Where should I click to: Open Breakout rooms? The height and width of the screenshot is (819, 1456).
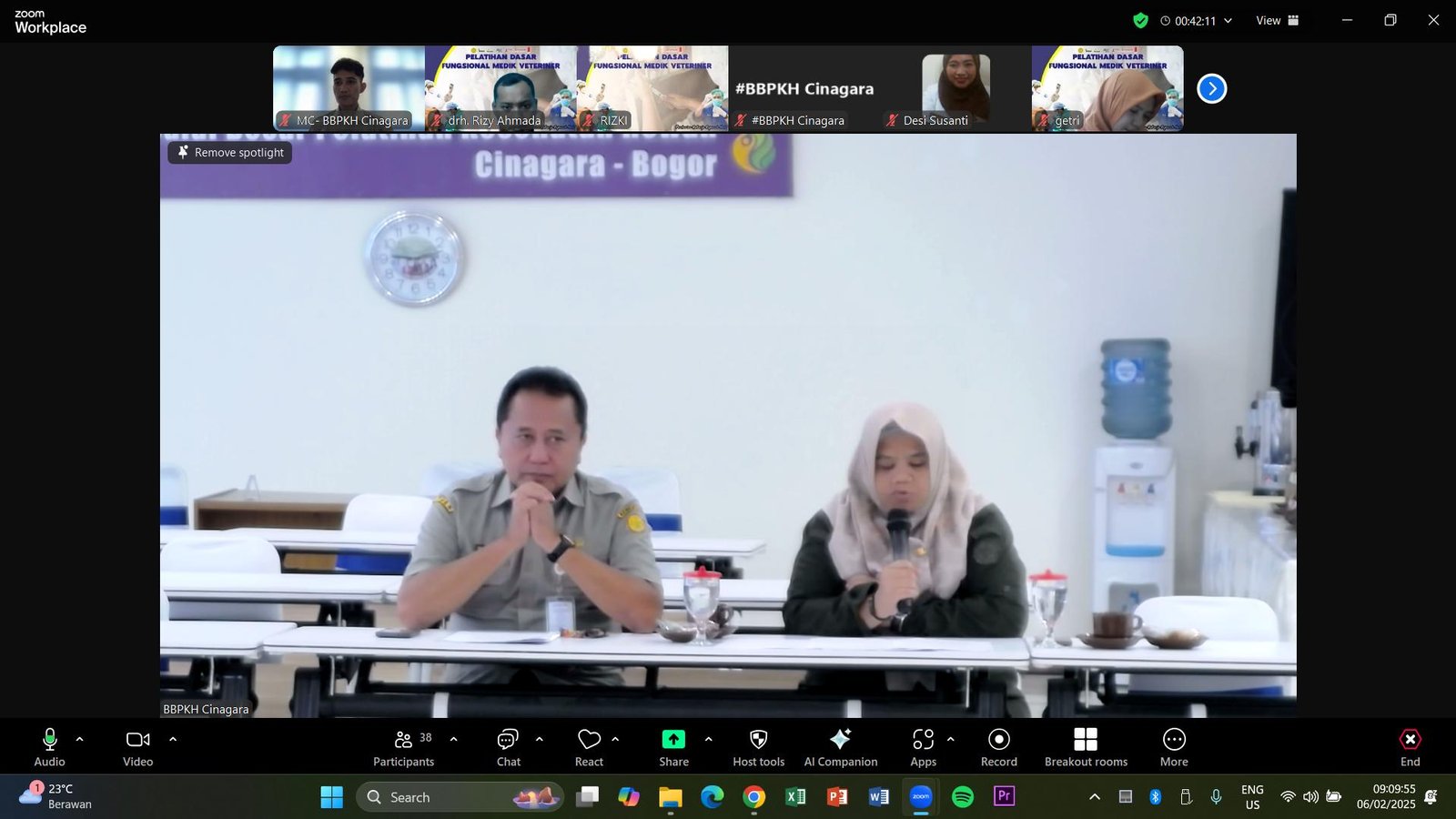1086,747
